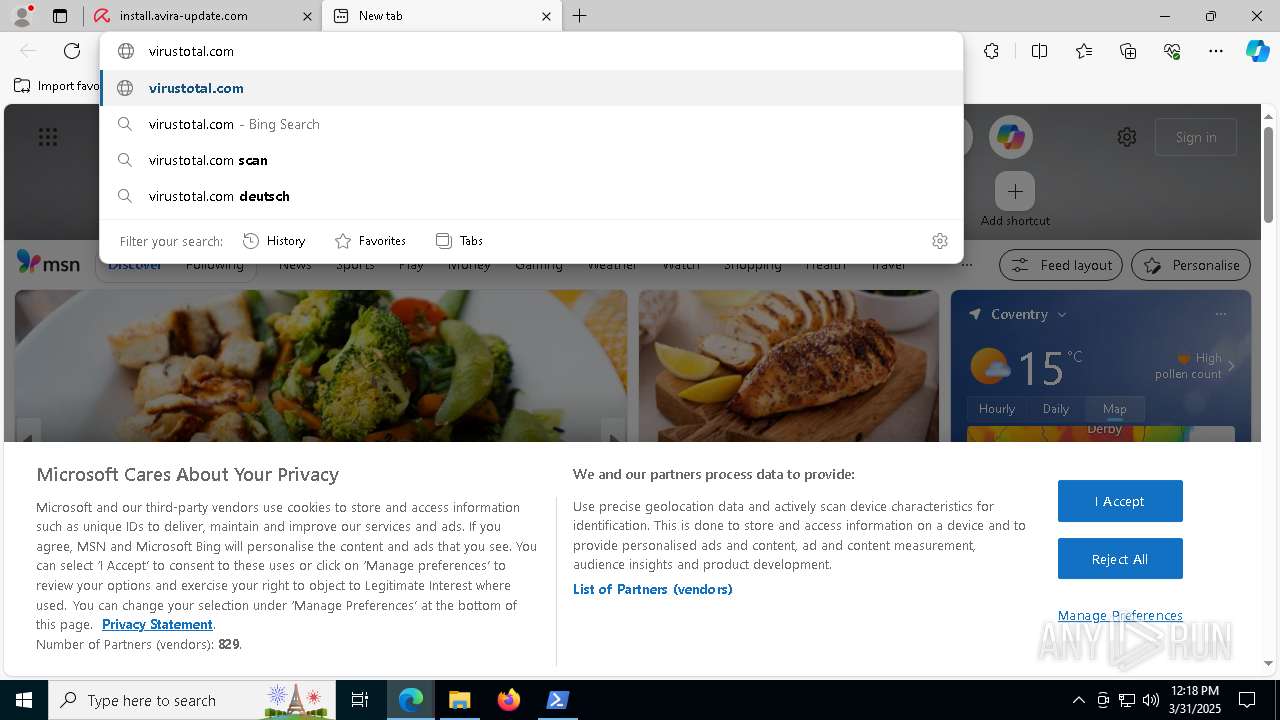This screenshot has width=1280, height=720.
Task: Select the virustotal.com site suggestion
Action: point(532,88)
